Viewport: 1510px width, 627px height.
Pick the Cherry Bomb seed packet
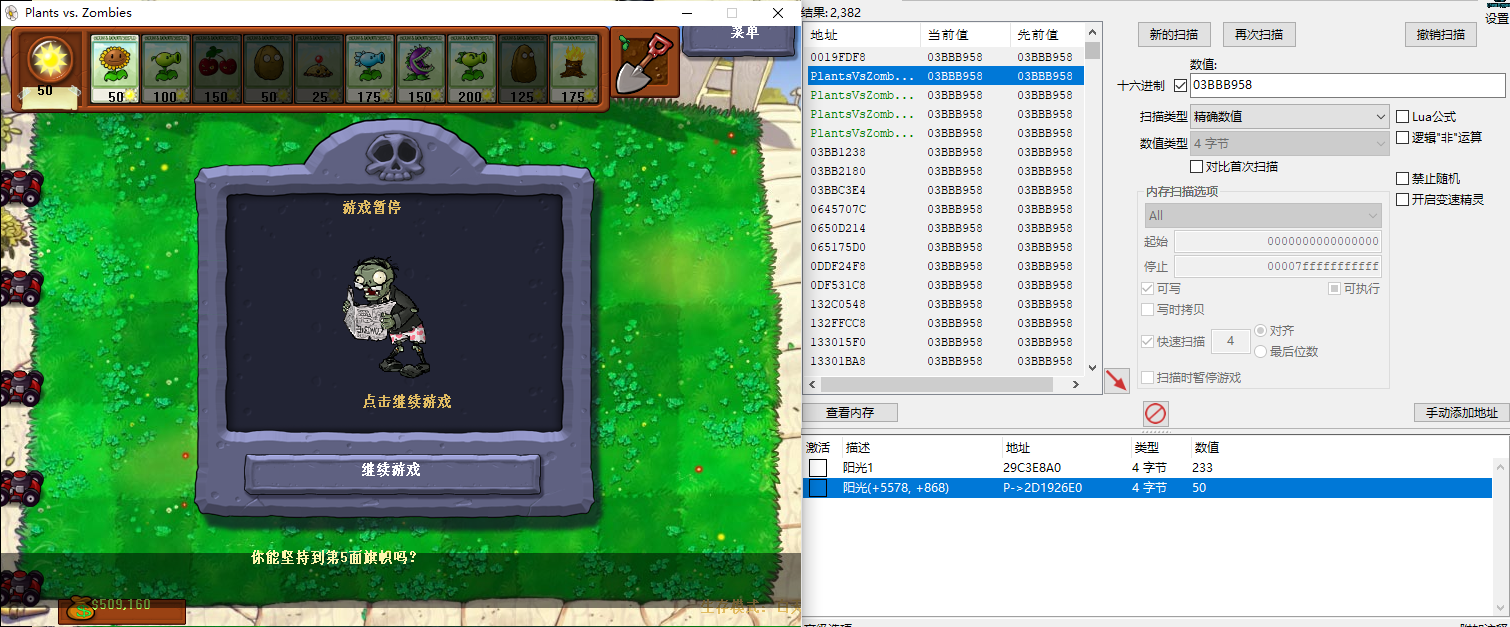(x=217, y=69)
